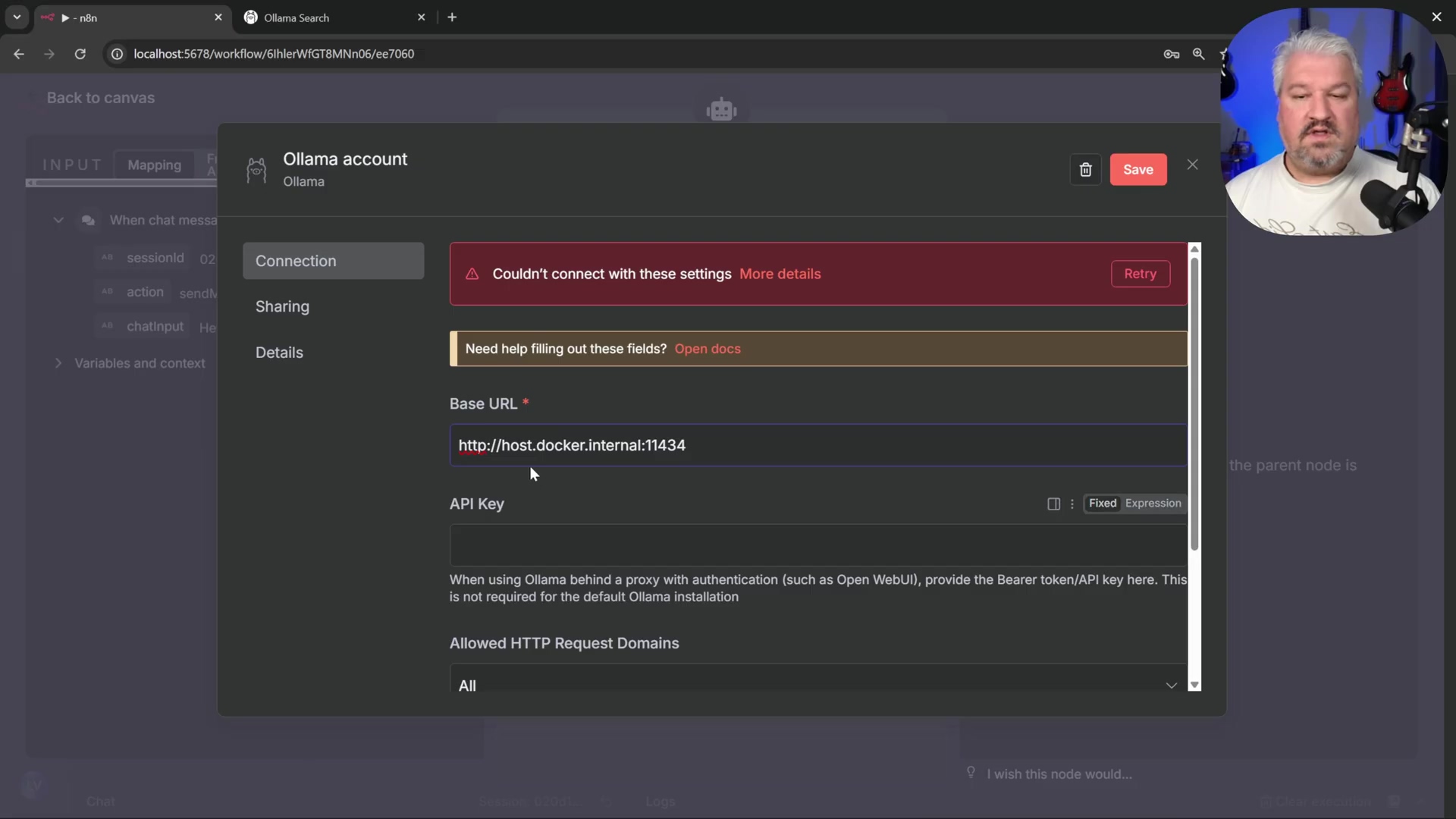Open the browser zoom magnifier icon
The image size is (1456, 819).
pyautogui.click(x=1198, y=54)
